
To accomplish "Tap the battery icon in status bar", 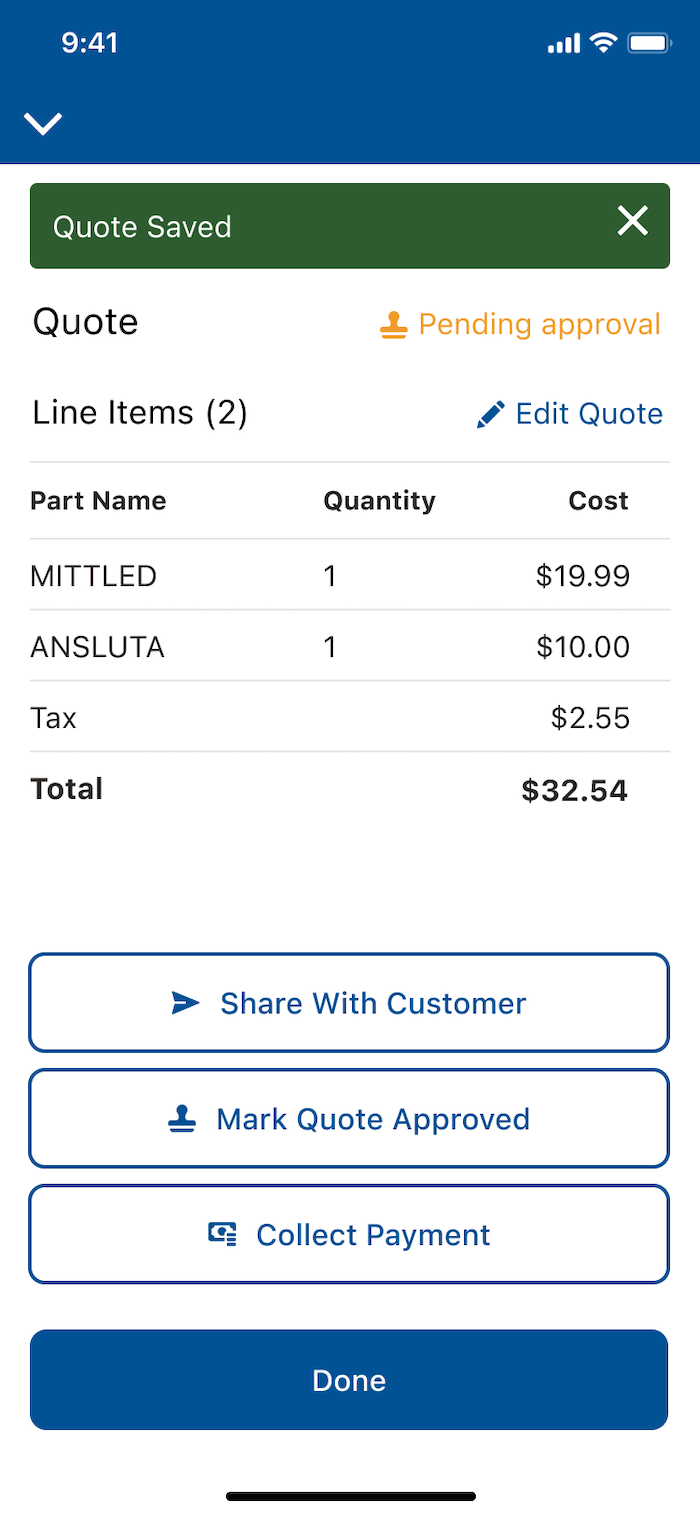I will click(648, 43).
